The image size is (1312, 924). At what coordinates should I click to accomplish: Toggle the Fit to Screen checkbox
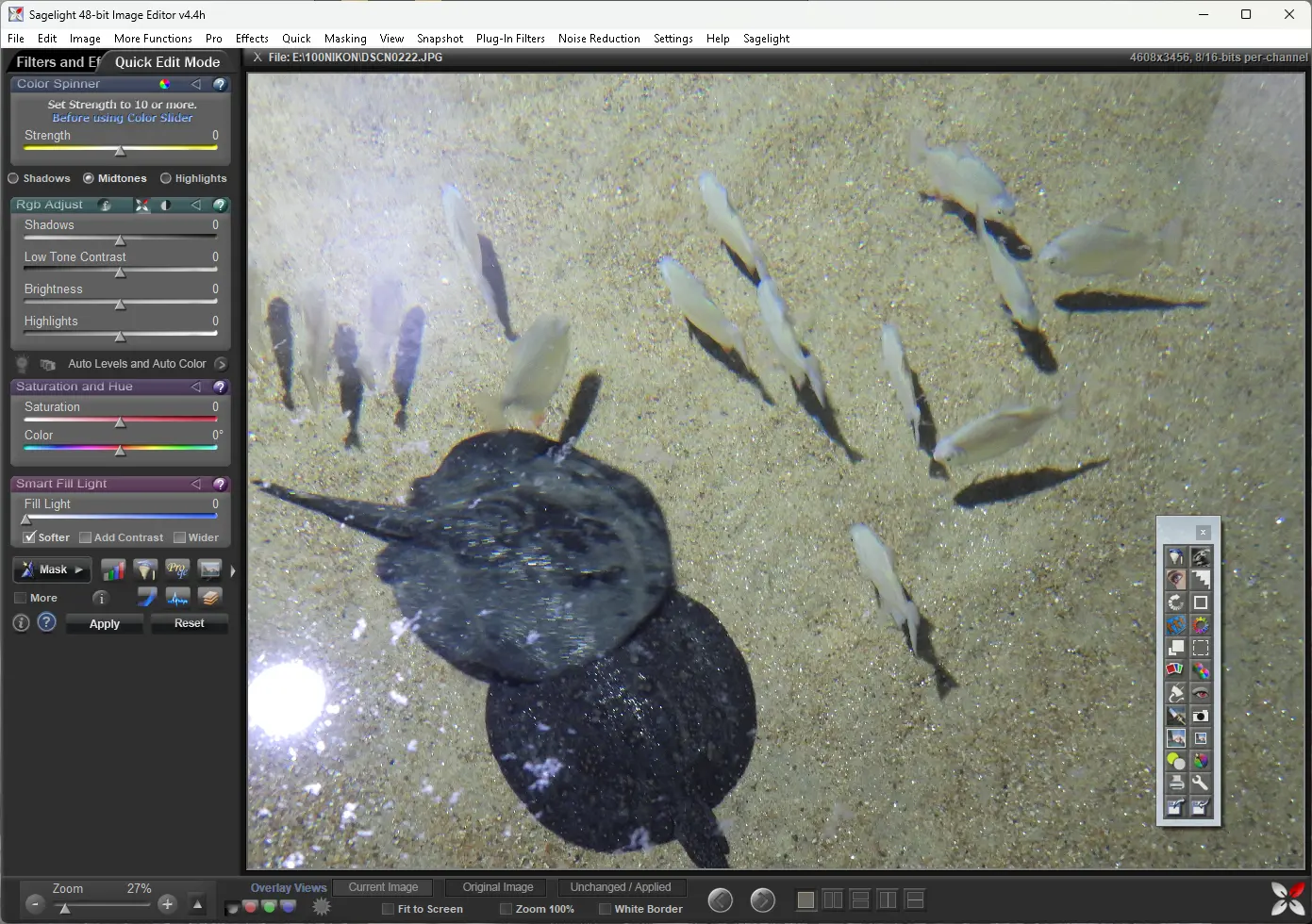(388, 909)
